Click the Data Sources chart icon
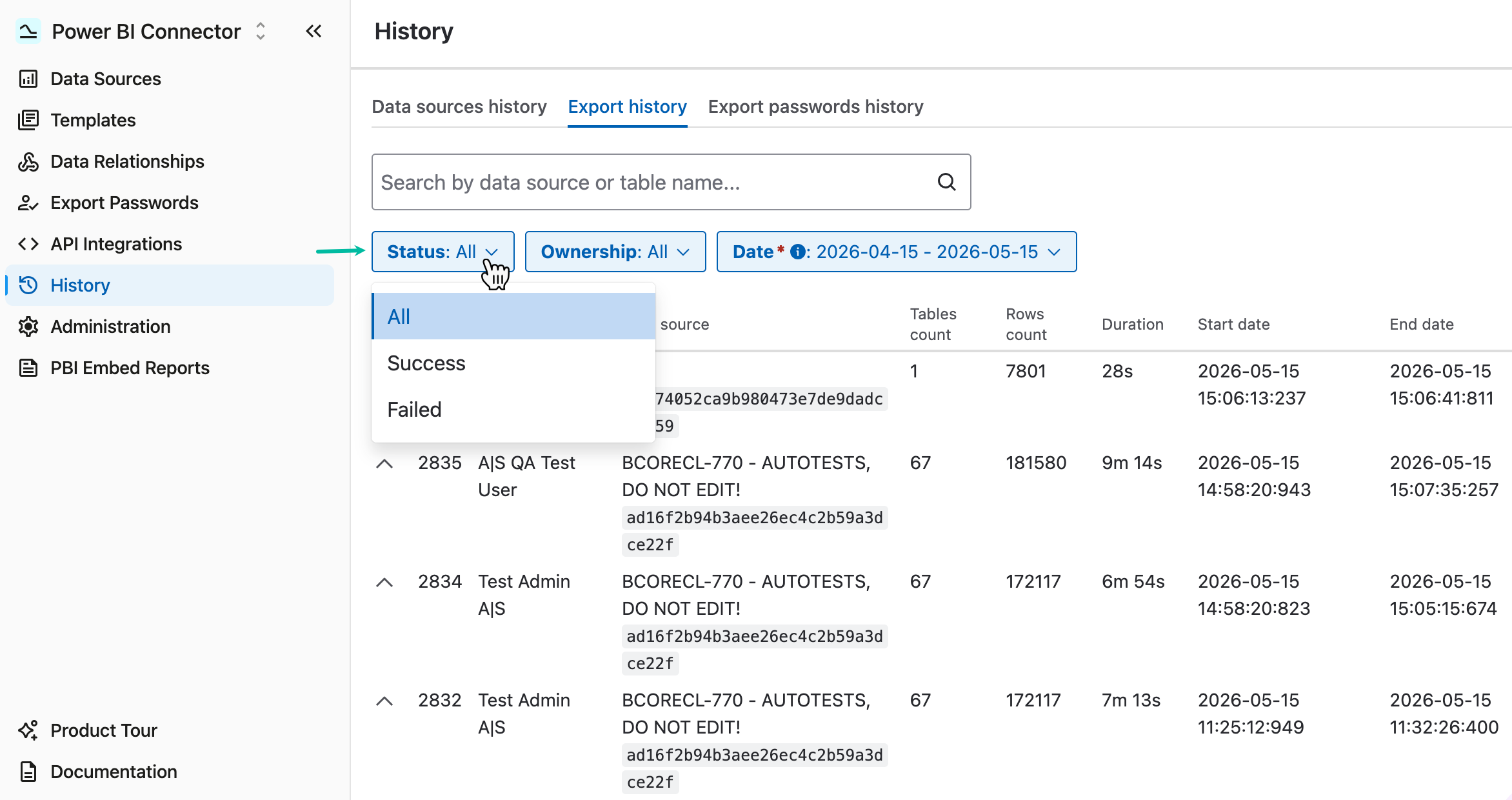This screenshot has width=1512, height=800. click(x=28, y=79)
